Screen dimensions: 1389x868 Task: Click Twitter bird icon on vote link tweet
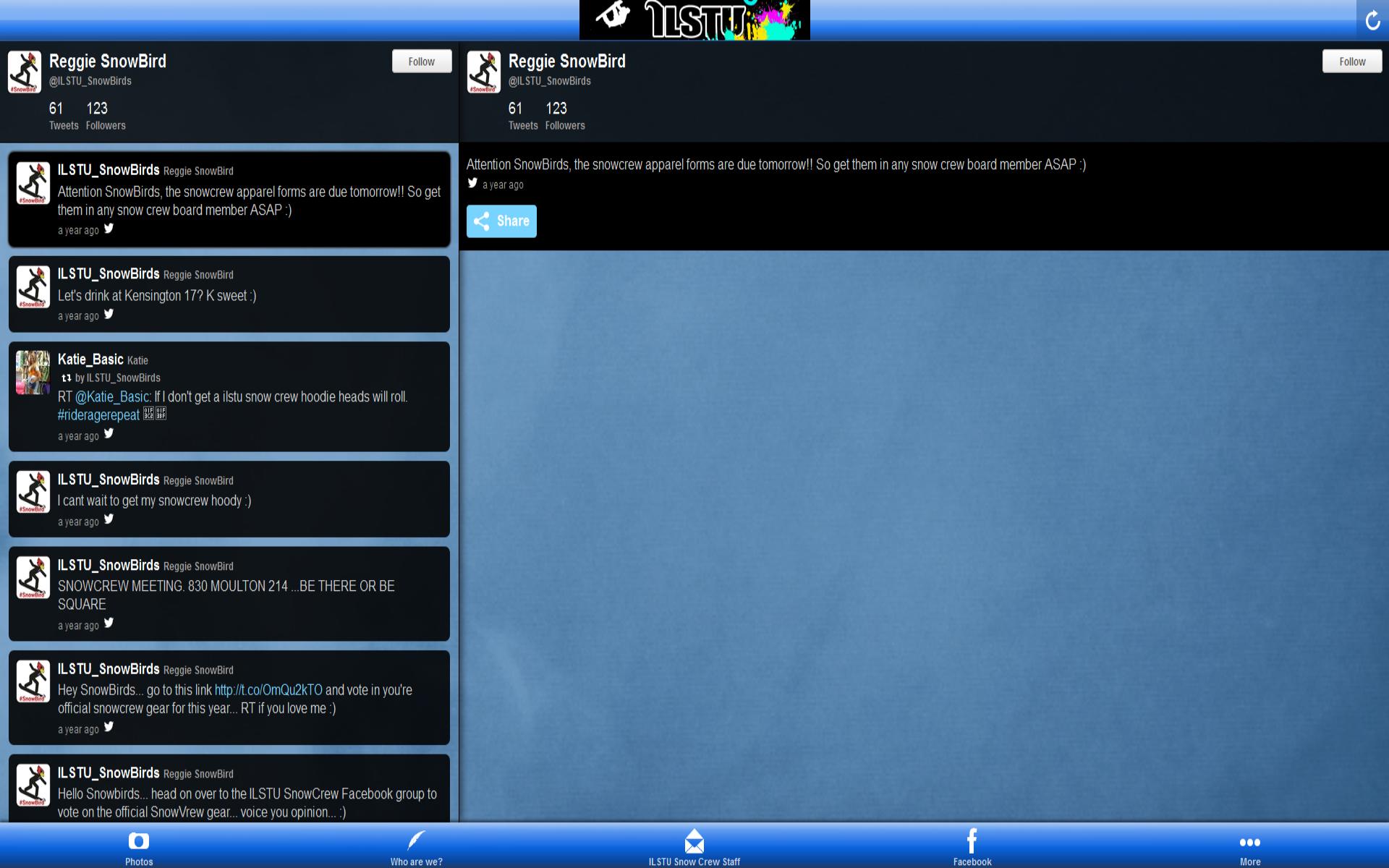[109, 728]
